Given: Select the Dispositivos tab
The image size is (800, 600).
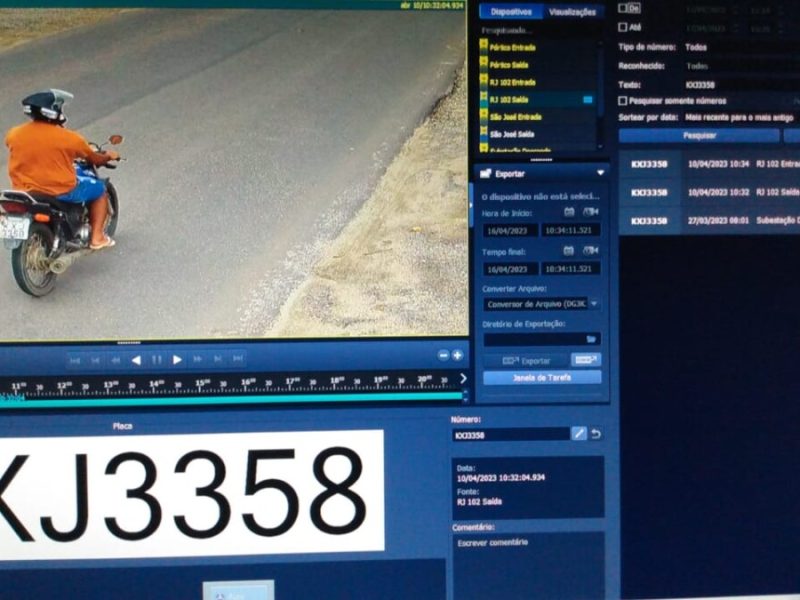Looking at the screenshot, I should click(511, 12).
